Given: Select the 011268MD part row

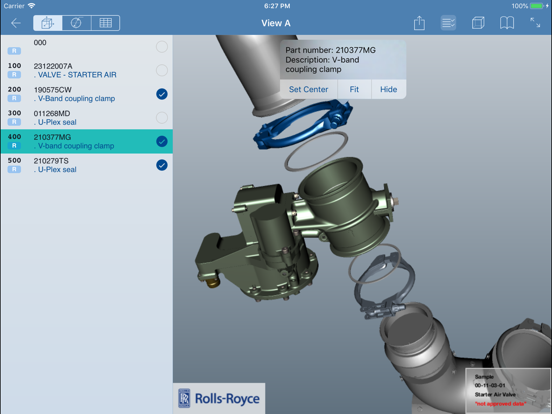Looking at the screenshot, I should click(x=87, y=118).
